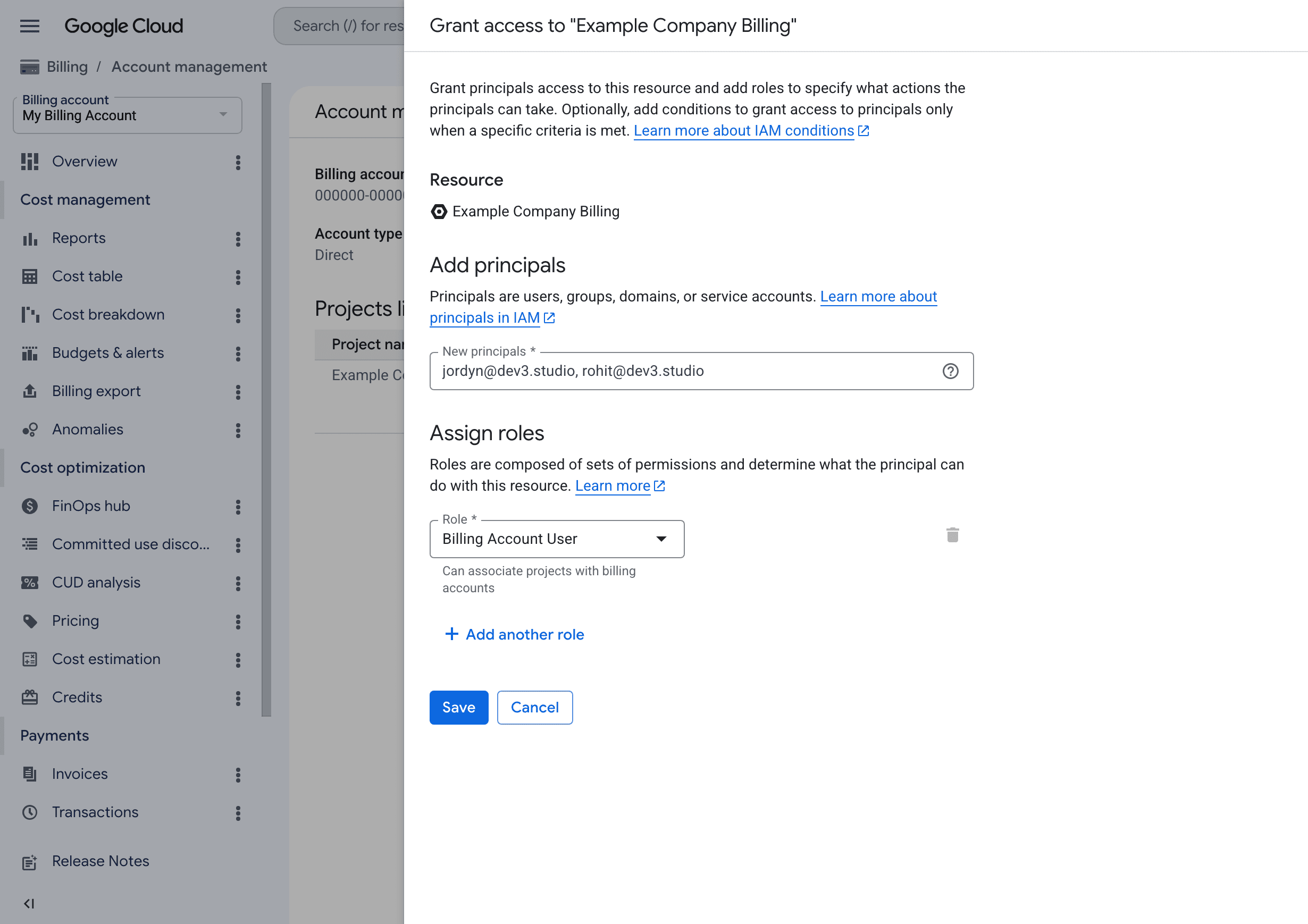Open the Billing account dropdown
Viewport: 1308px width, 924px height.
pyautogui.click(x=128, y=116)
